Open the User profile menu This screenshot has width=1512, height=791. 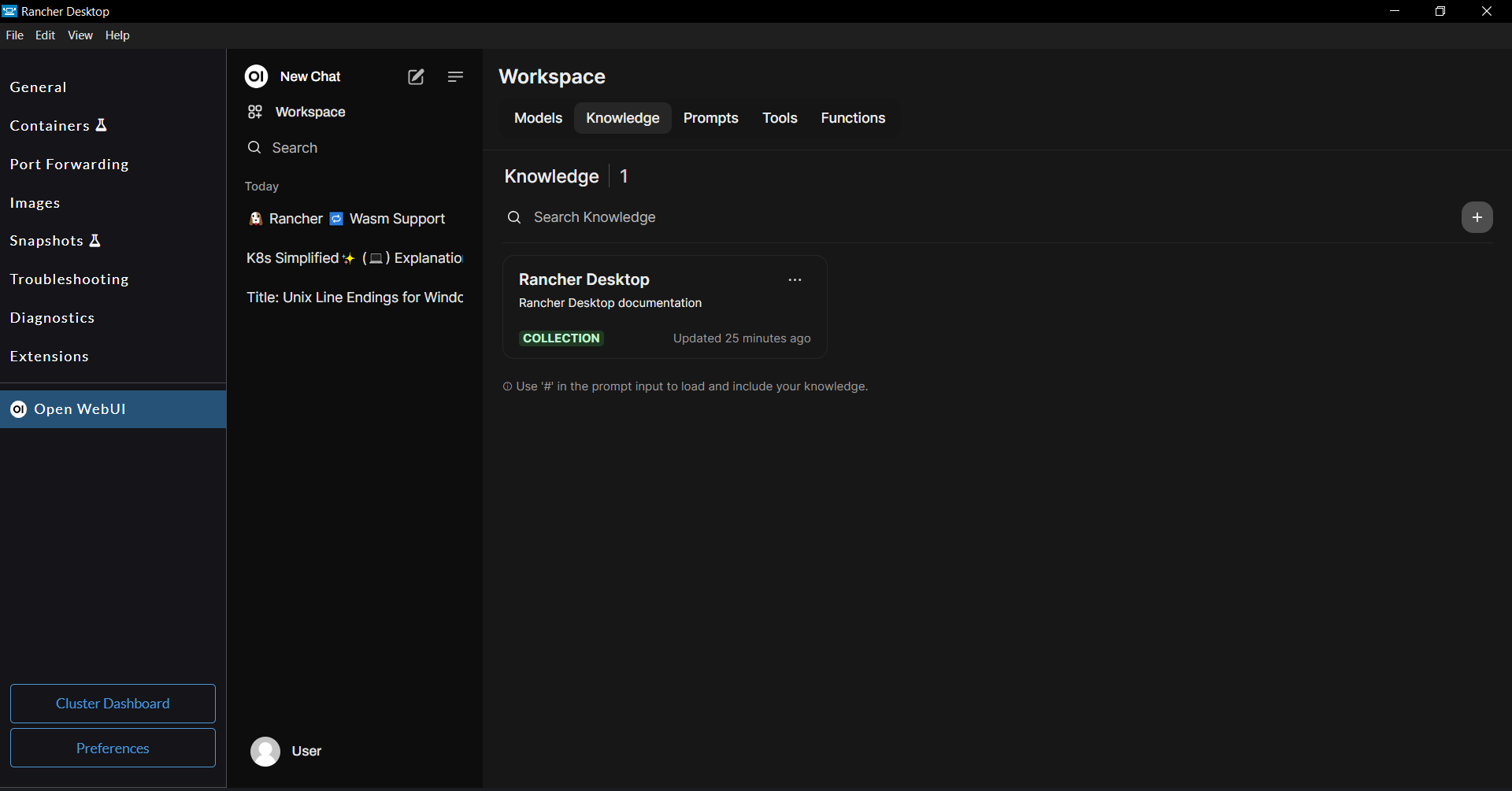(x=354, y=751)
